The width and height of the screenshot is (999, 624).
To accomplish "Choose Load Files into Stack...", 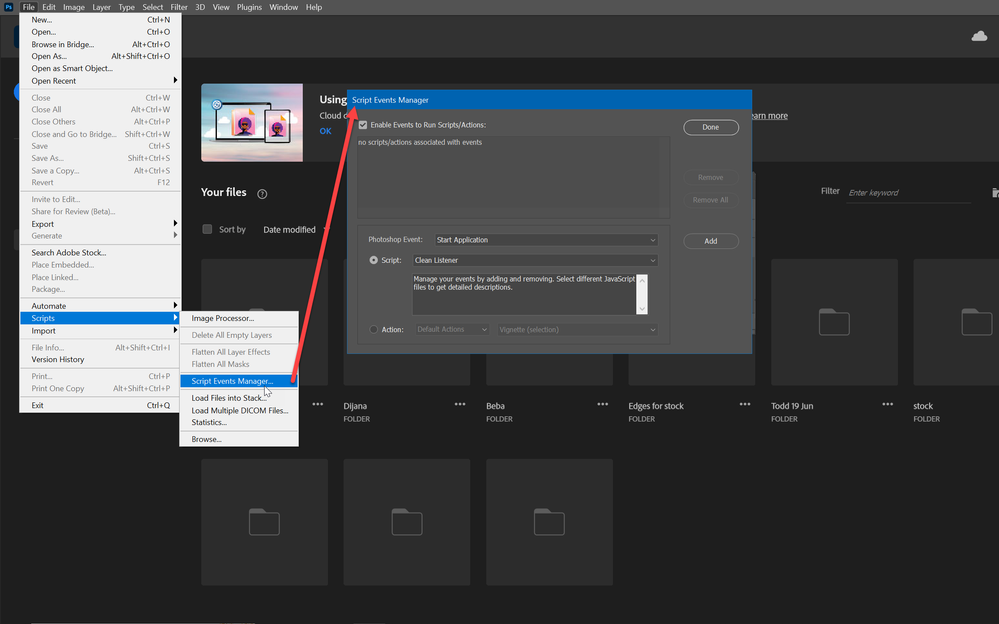I will pos(239,398).
